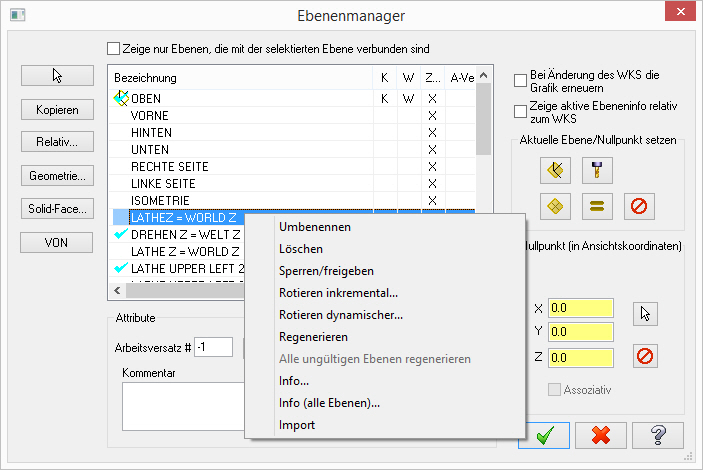
Task: Click the cursor pick button beside X field
Action: click(645, 313)
